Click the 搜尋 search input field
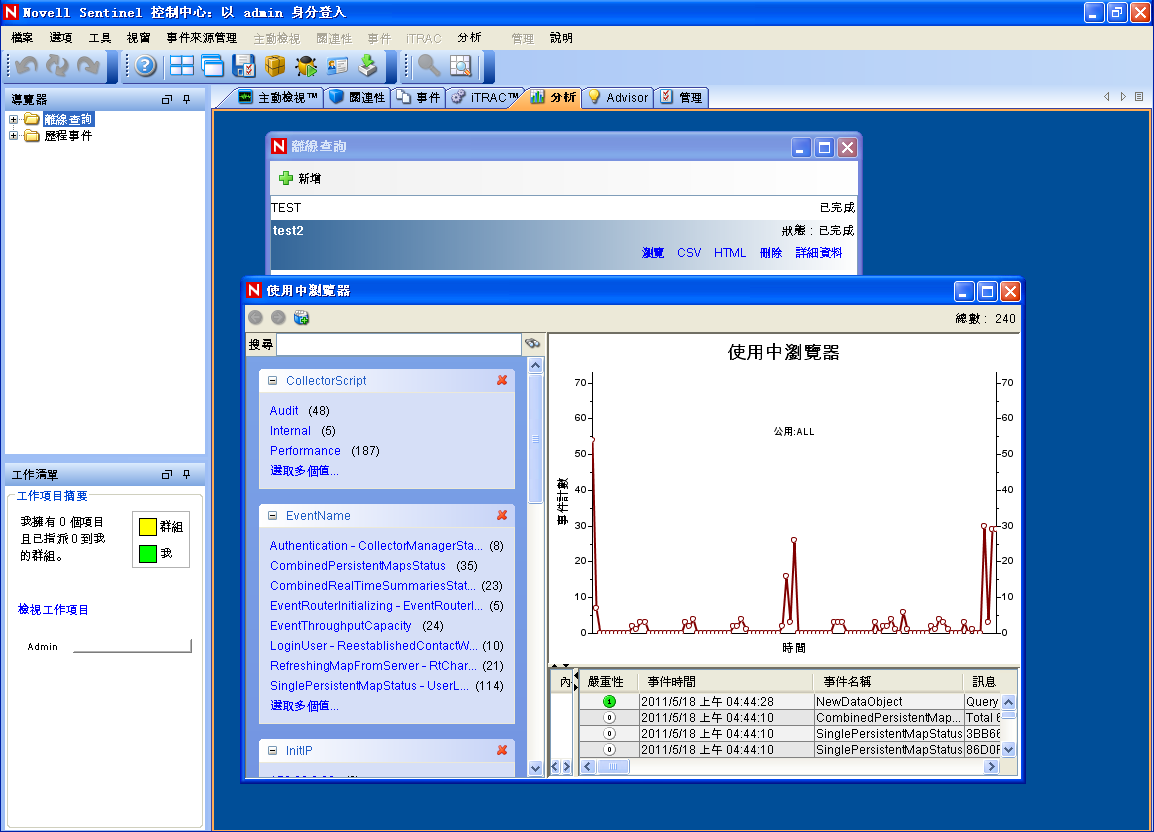Image resolution: width=1154 pixels, height=832 pixels. pyautogui.click(x=398, y=344)
